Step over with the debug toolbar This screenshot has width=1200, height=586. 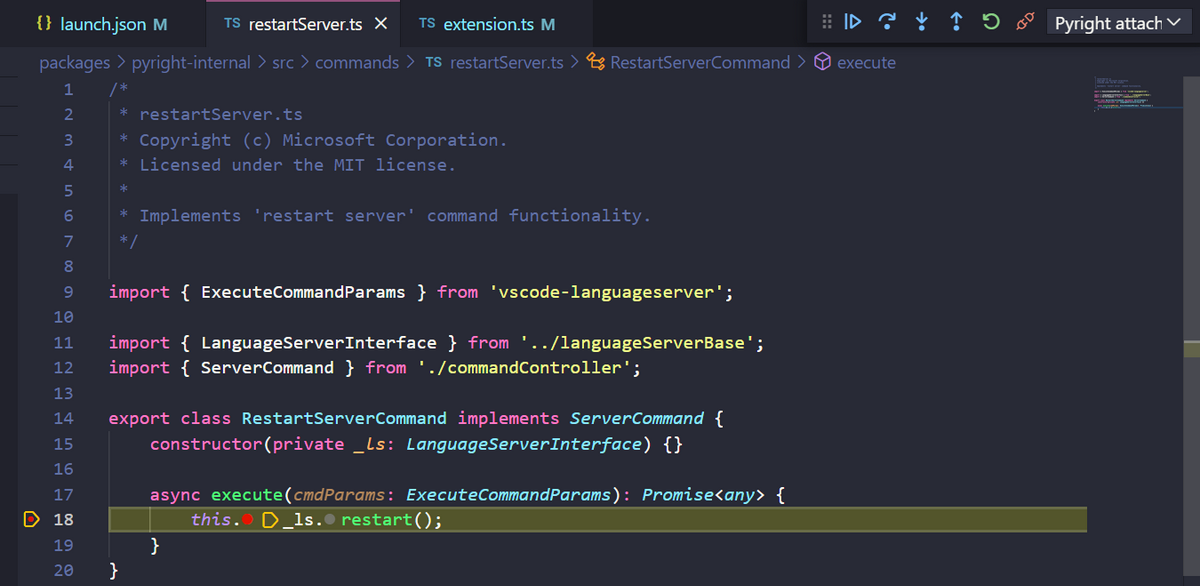point(887,22)
